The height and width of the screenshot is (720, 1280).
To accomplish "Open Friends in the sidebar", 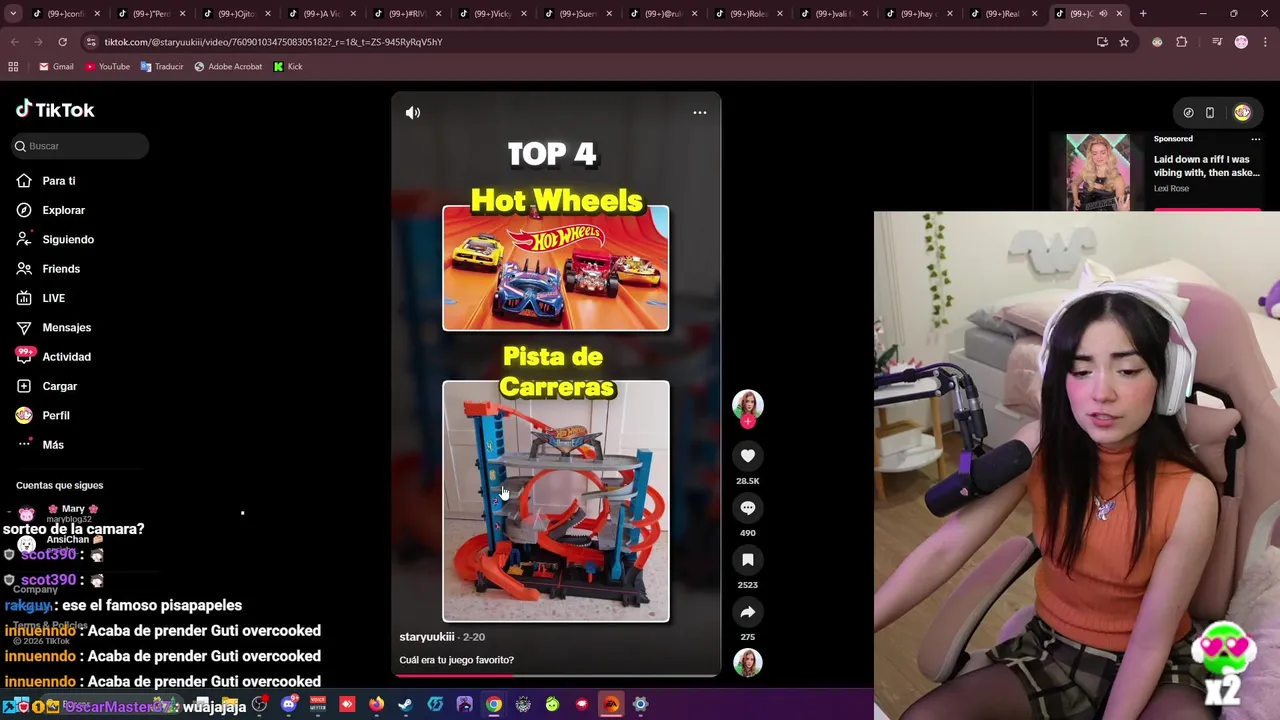I will [x=48, y=269].
